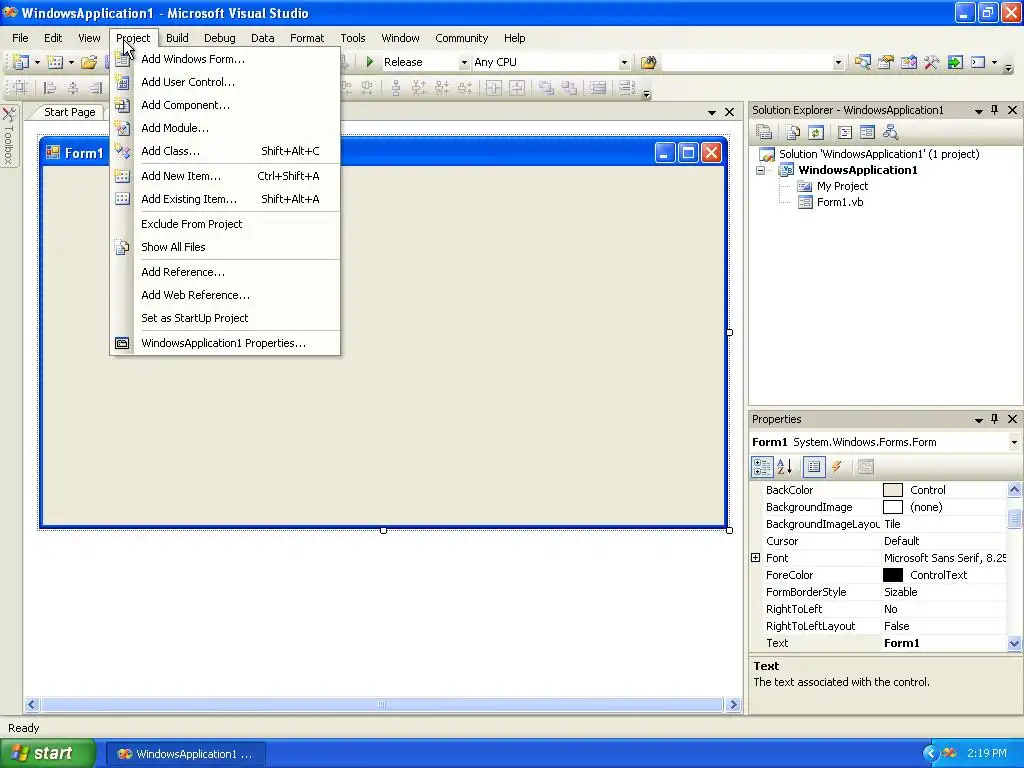Close the Form1 designer document tab
The image size is (1024, 768).
point(729,112)
